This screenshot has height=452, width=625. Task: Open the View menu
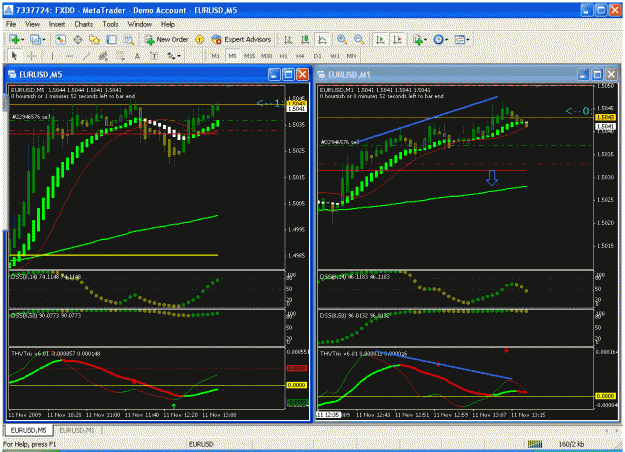tap(33, 24)
